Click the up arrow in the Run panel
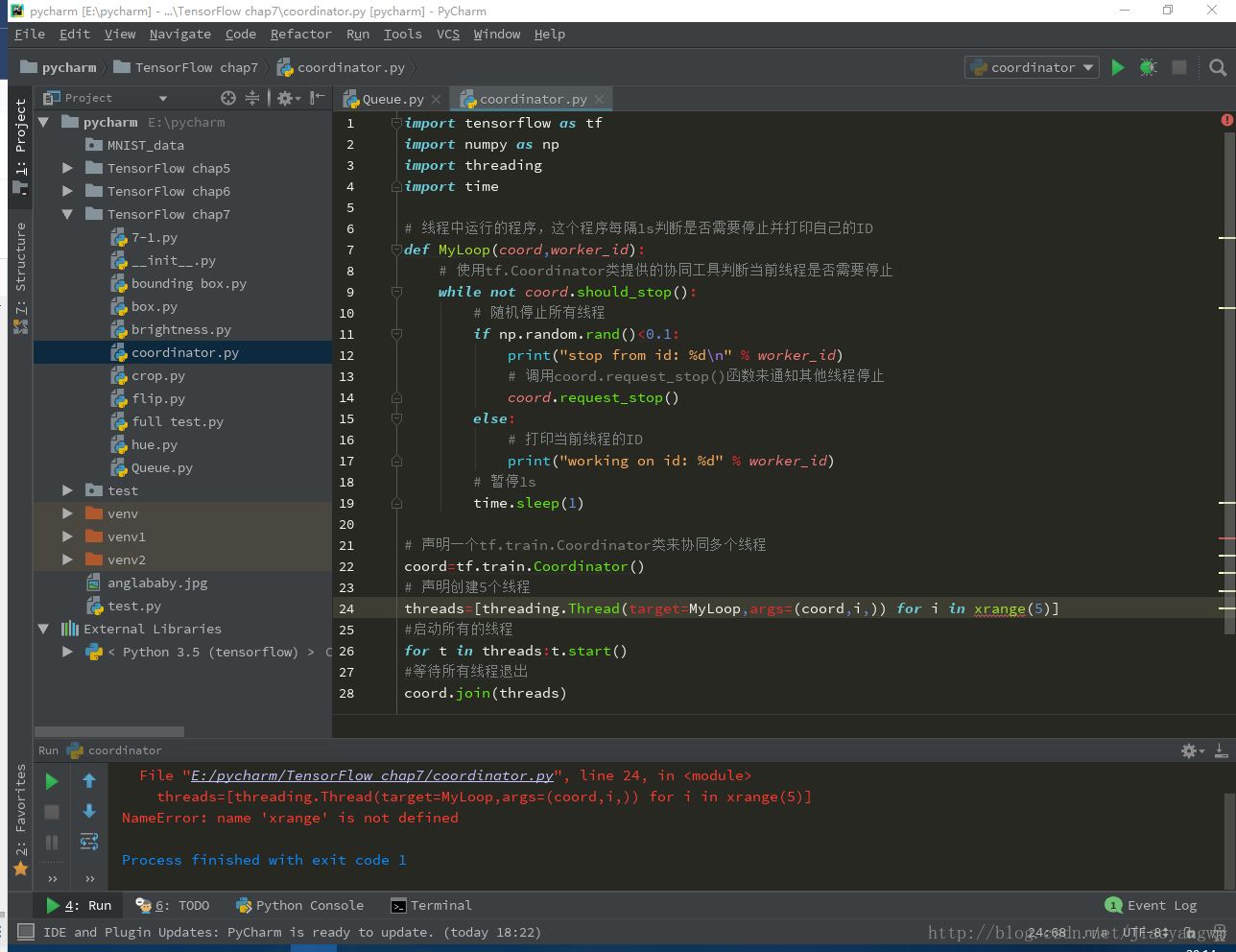The image size is (1236, 952). [x=89, y=781]
